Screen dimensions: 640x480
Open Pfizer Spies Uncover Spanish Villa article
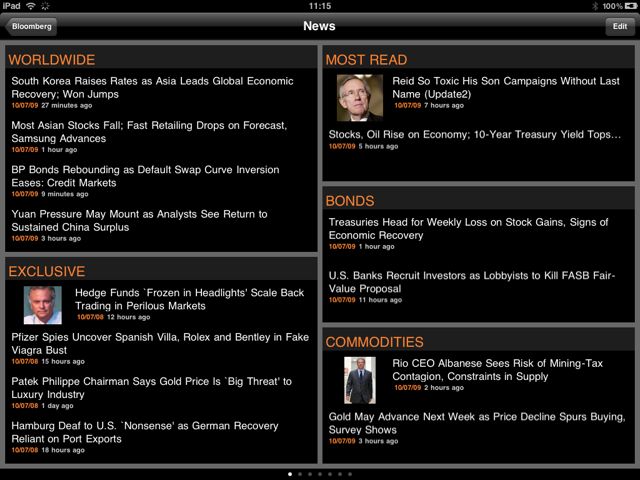160,343
